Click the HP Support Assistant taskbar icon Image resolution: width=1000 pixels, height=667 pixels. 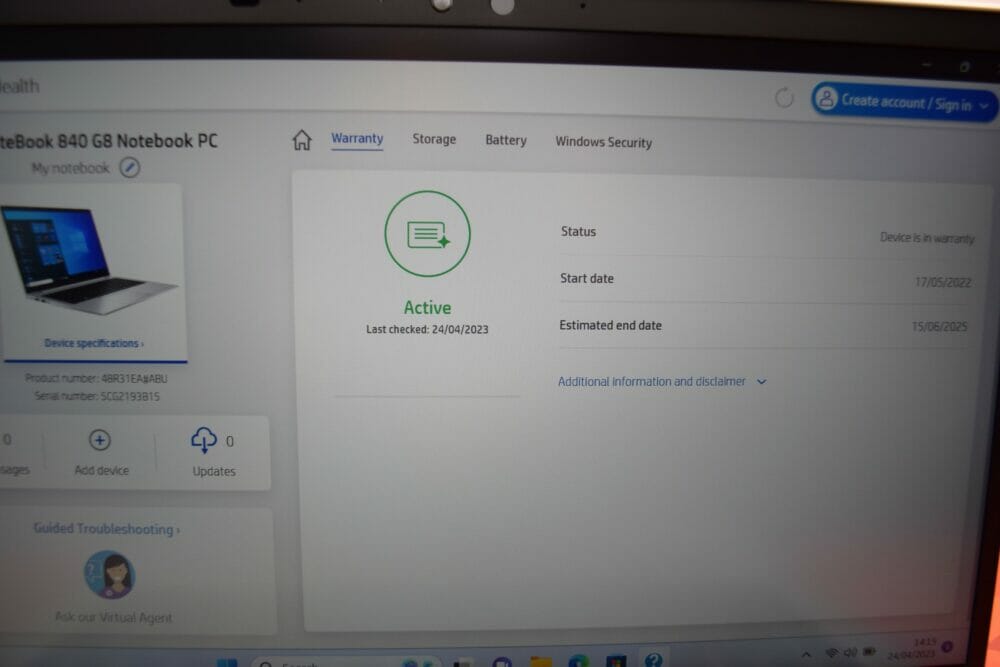[x=653, y=659]
